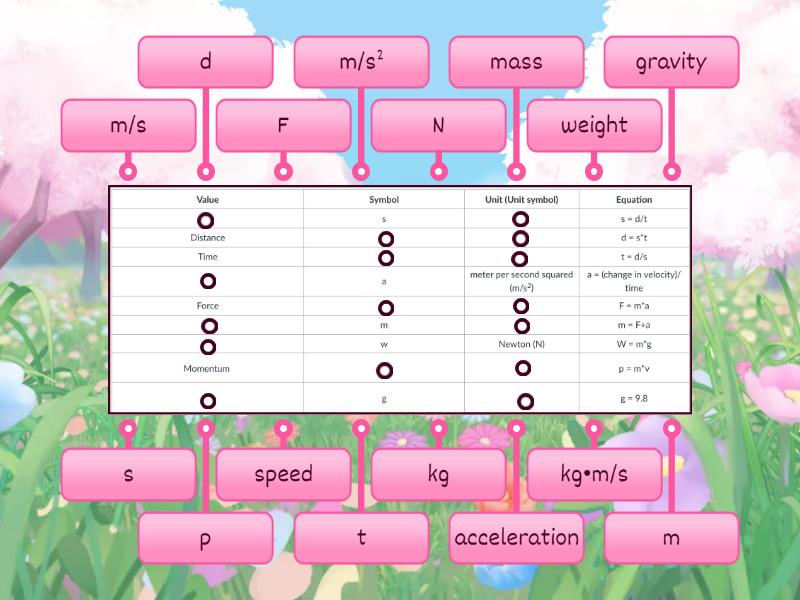Pick the "gravity" answer tile
Viewport: 800px width, 600px height.
coord(672,62)
